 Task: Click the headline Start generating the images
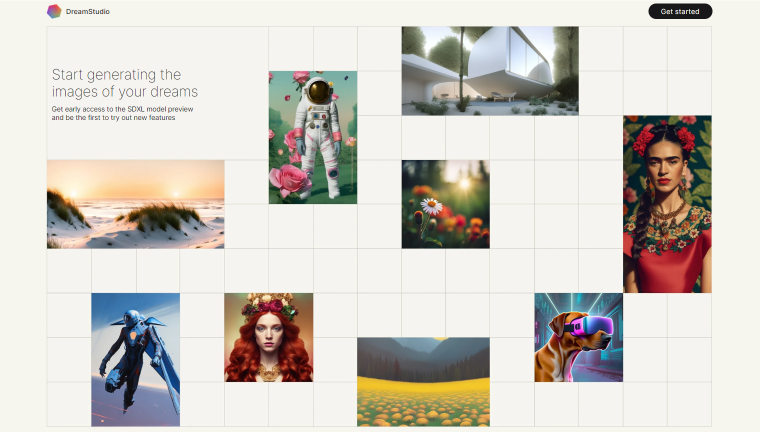[x=125, y=83]
